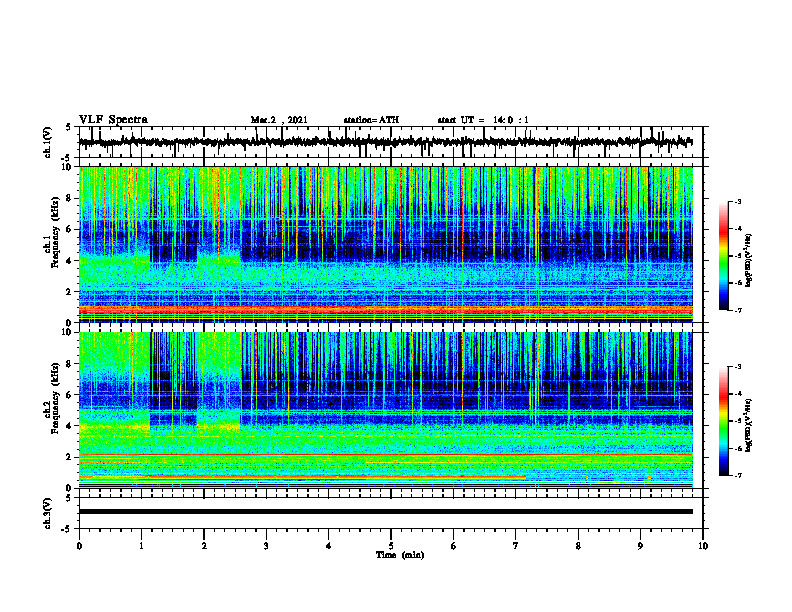Click the ch.1 color bar PSD unit label
This screenshot has height=612, width=792.
tap(749, 261)
